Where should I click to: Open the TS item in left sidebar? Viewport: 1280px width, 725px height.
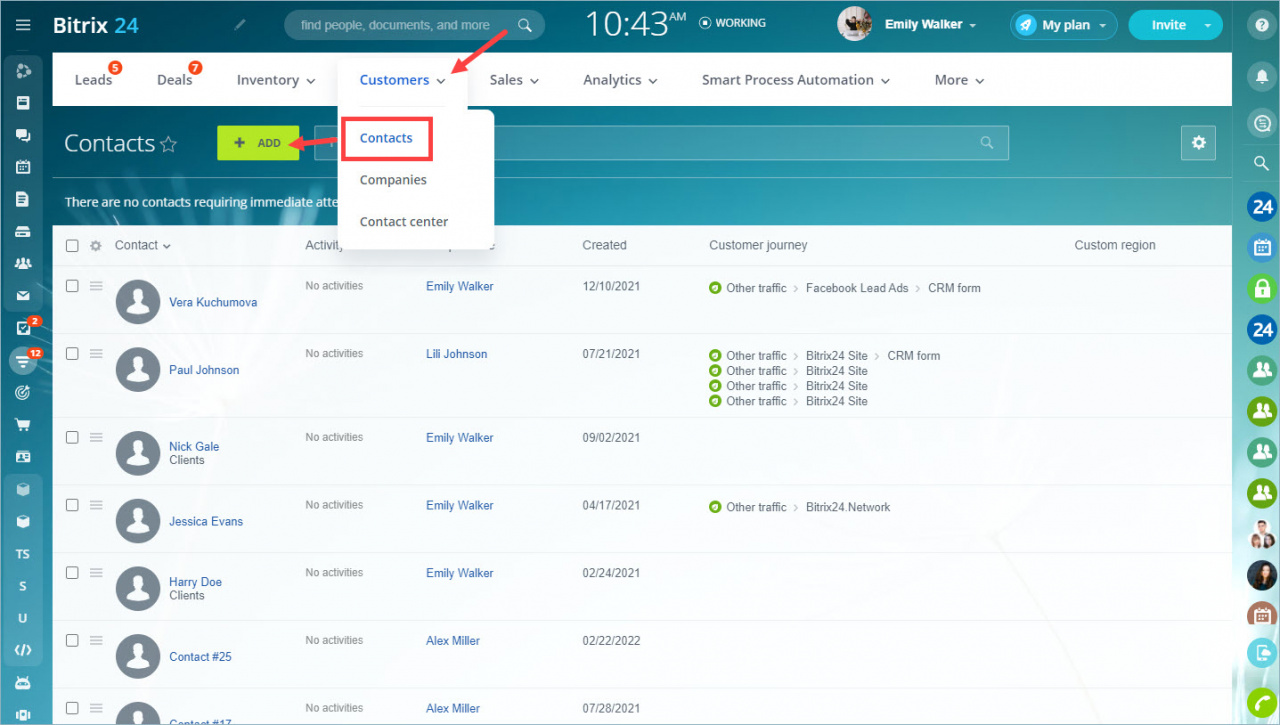(x=23, y=554)
